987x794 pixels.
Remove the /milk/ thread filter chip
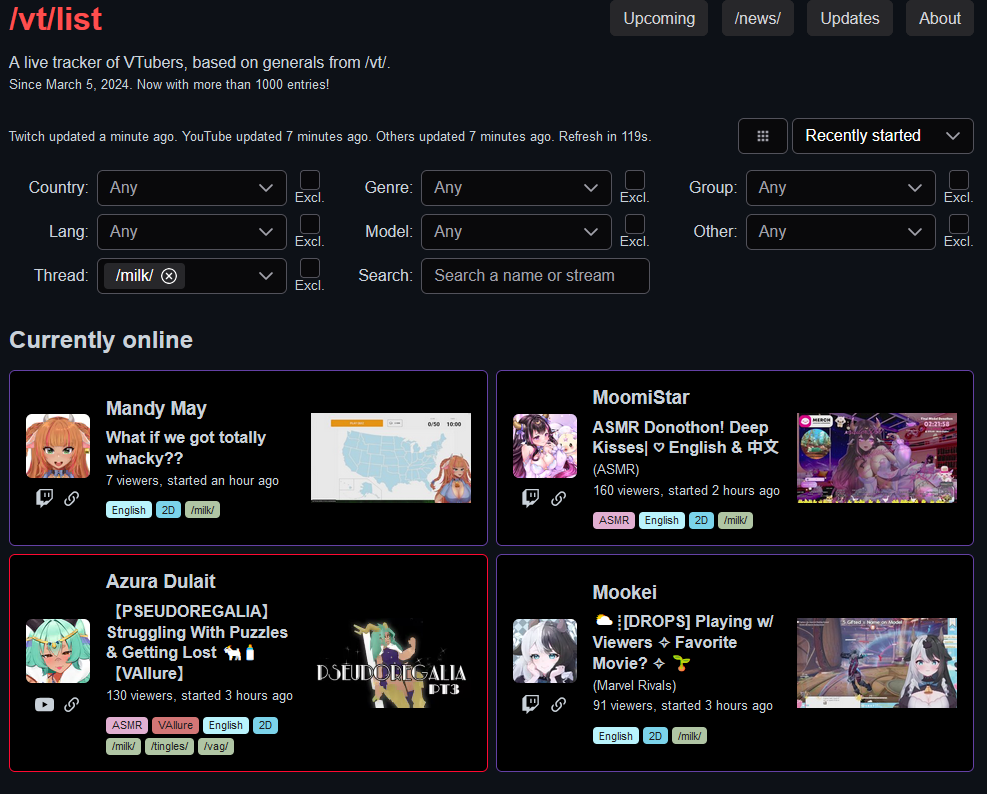click(x=169, y=276)
